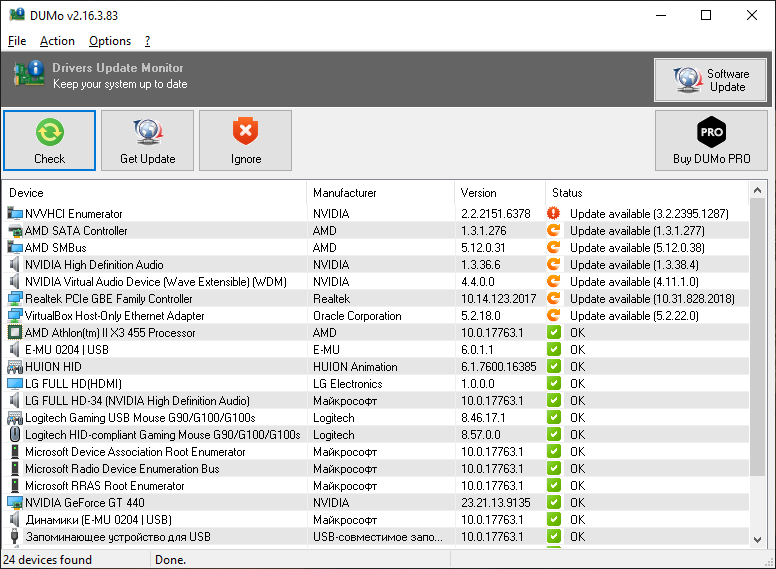Close the DUMo window

(x=752, y=15)
